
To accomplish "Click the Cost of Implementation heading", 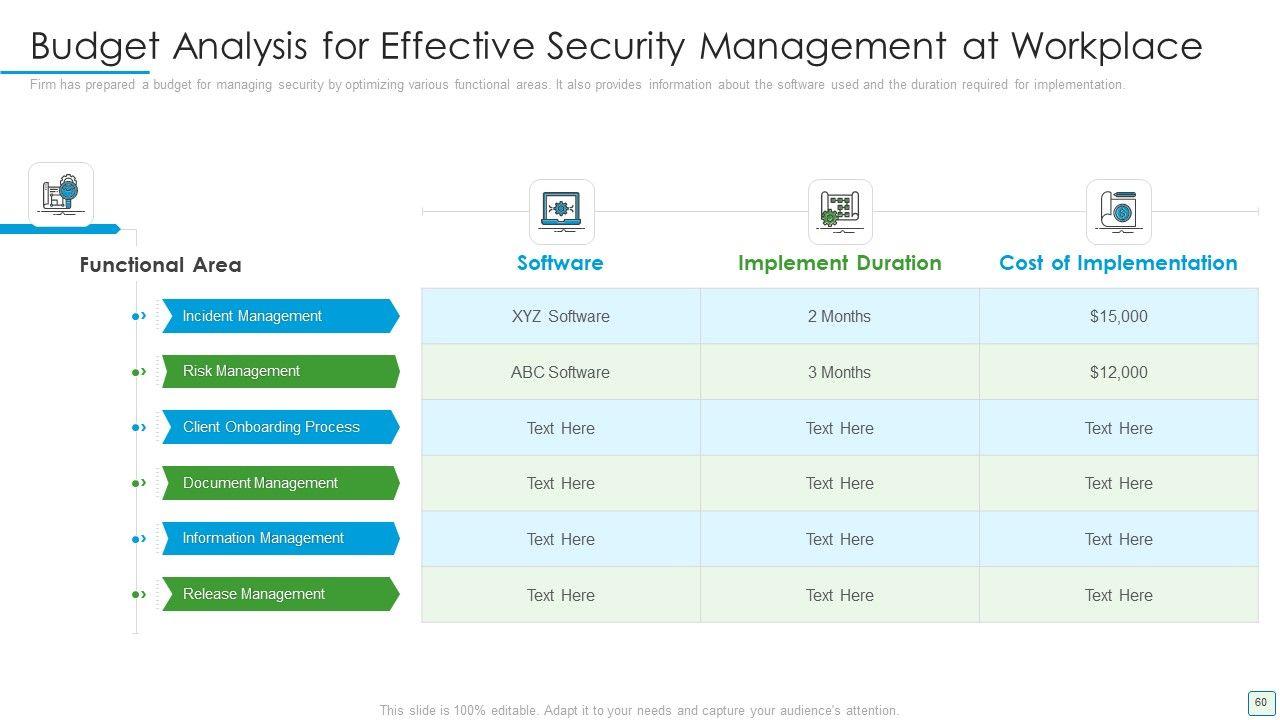I will tap(1118, 263).
